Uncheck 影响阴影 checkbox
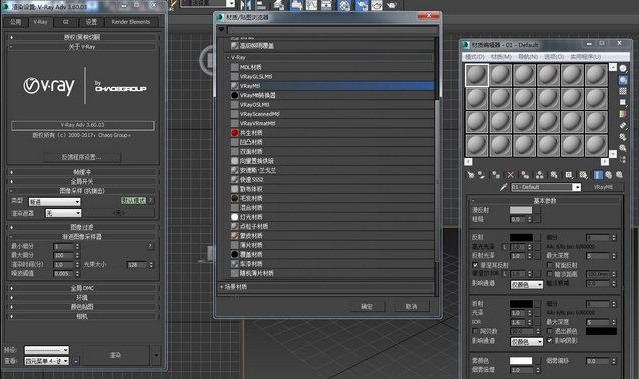Viewport: 639px width, 379px height. coord(550,340)
